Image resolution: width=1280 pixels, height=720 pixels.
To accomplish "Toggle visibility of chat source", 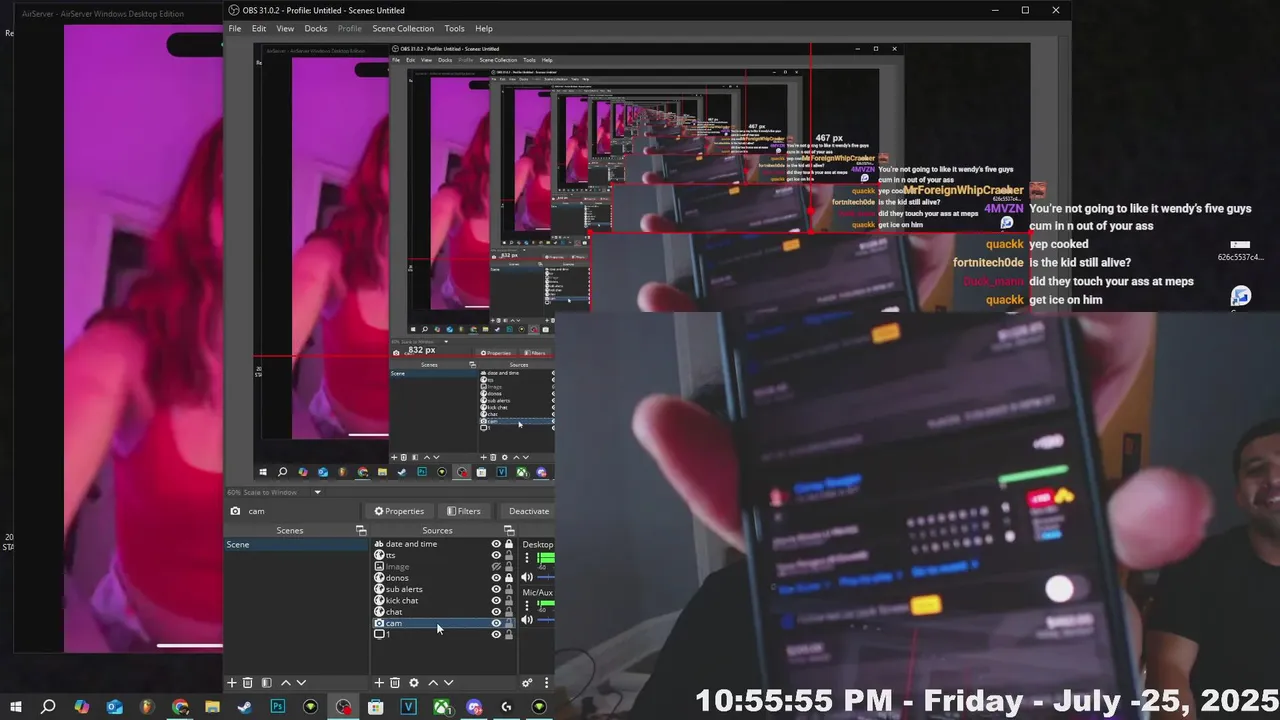I will pos(496,612).
